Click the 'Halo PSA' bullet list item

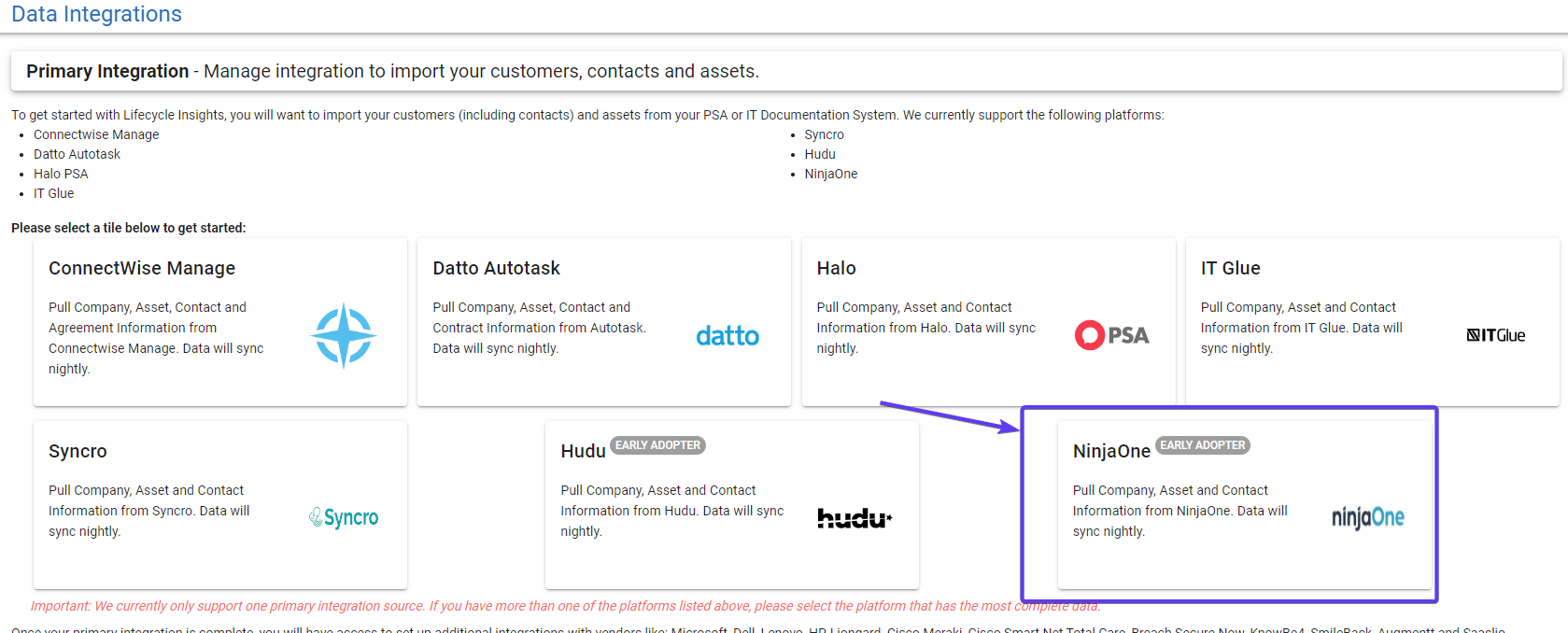click(61, 174)
